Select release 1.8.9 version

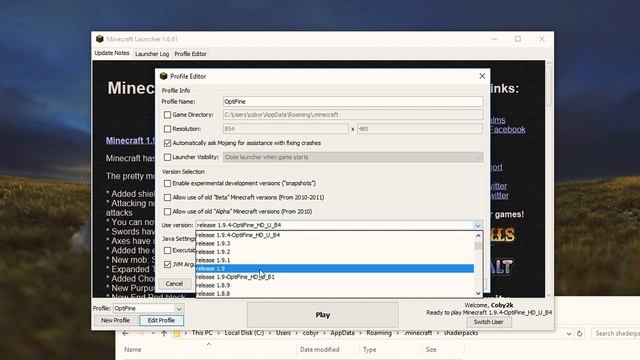point(335,285)
